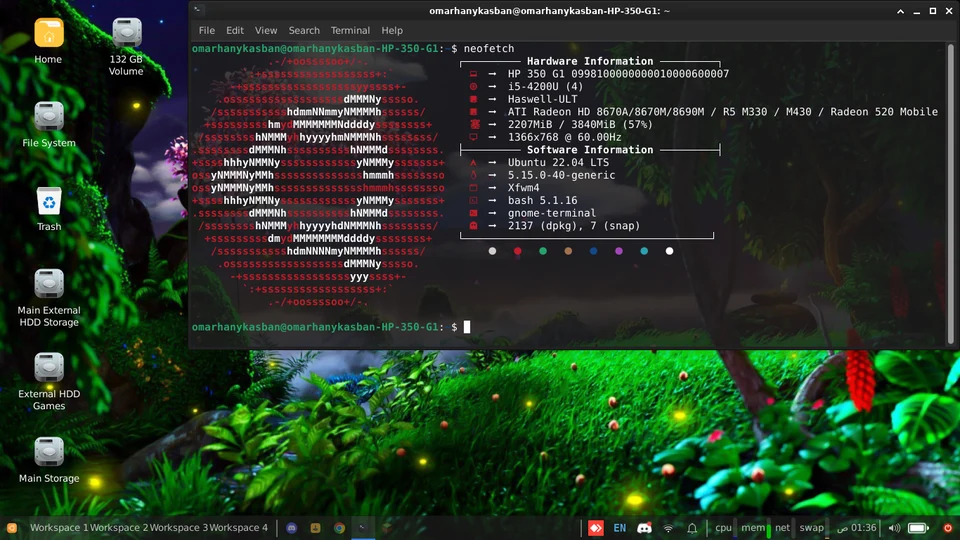
Task: Click the text 'i5-4200U (4)'
Action: tap(546, 86)
